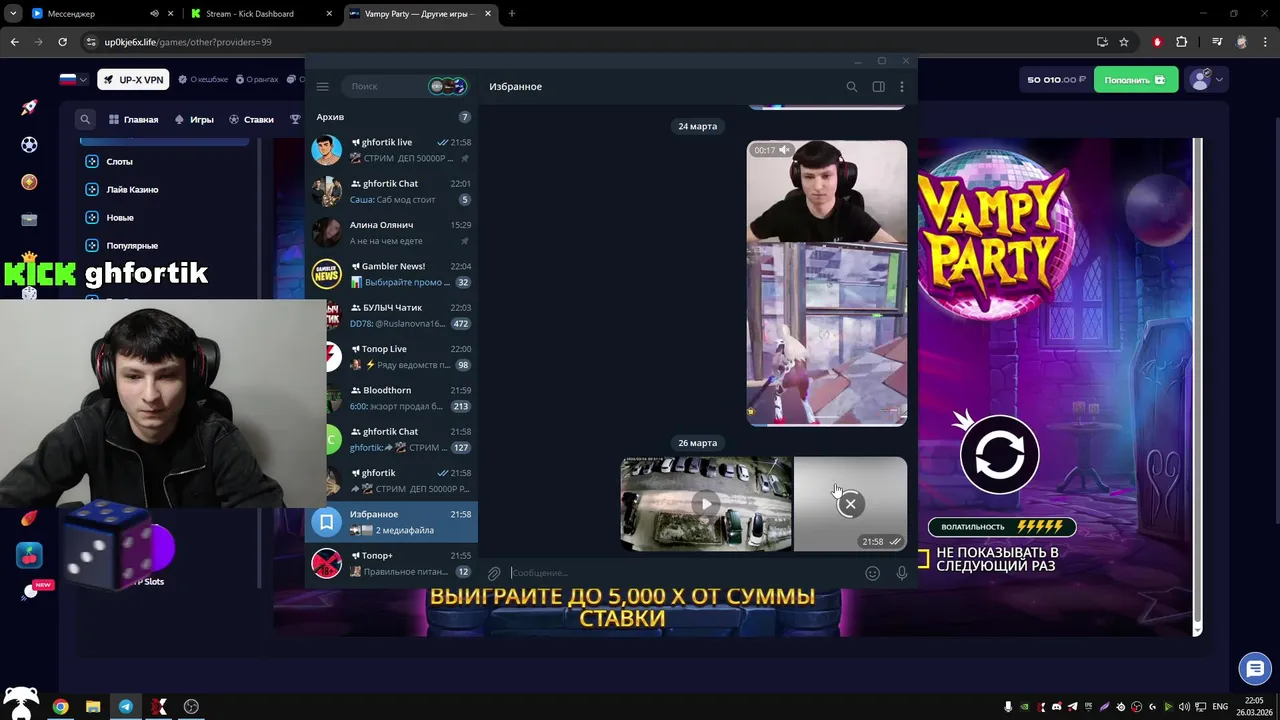Select the Избранное saved messages chat
This screenshot has height=720, width=1280.
click(x=392, y=521)
